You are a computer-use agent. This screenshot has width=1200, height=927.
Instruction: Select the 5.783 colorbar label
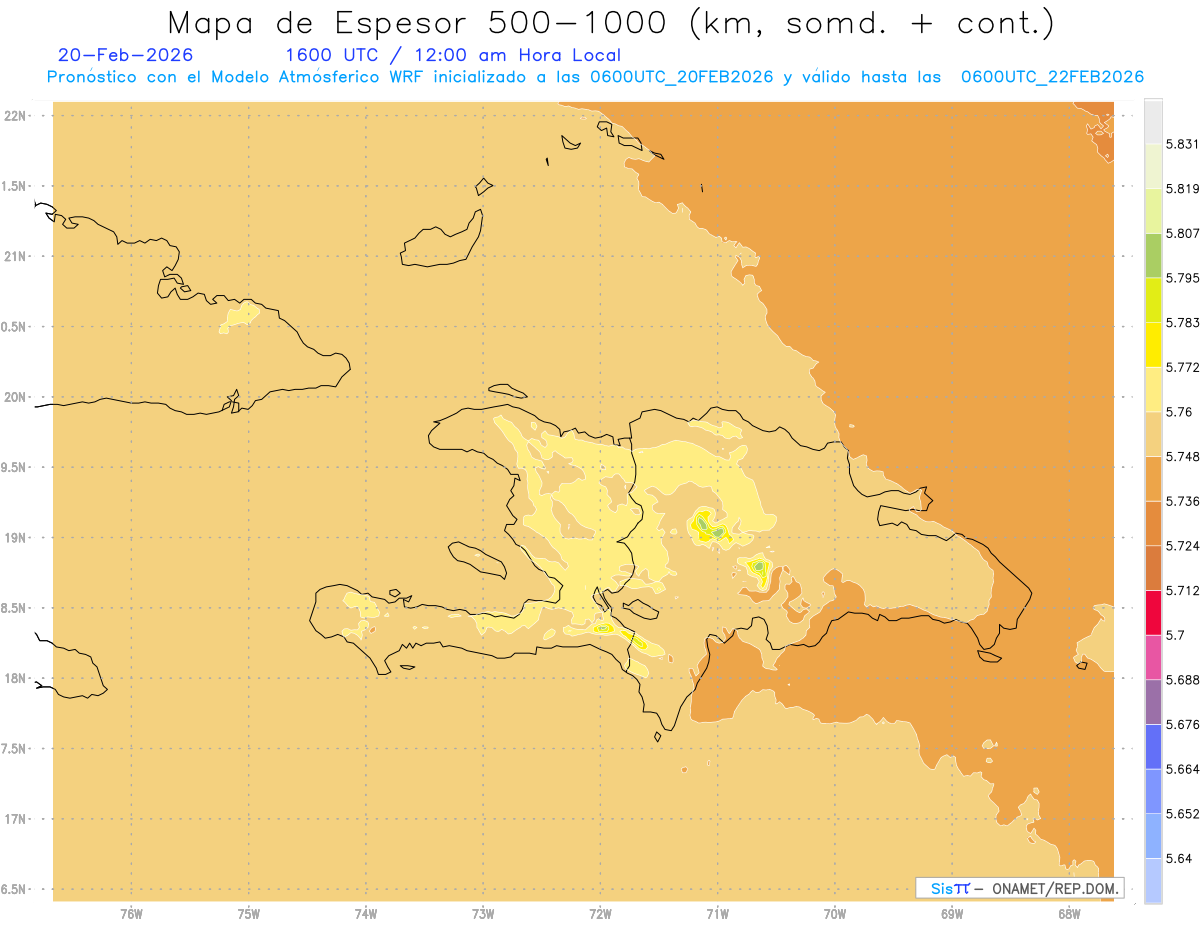1183,323
